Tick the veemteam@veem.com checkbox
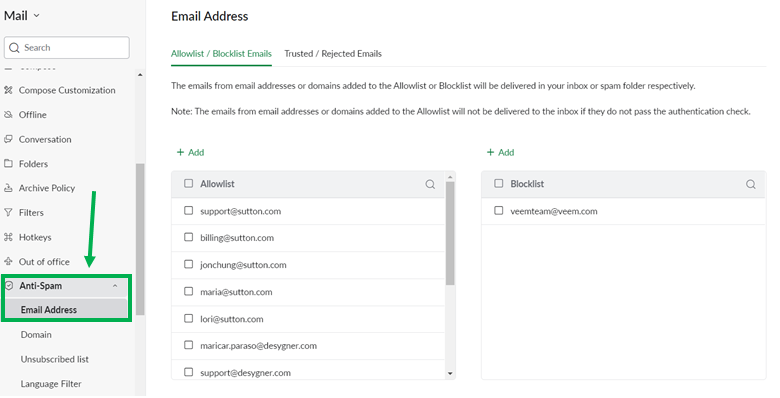Viewport: 780px width, 398px height. [x=498, y=210]
